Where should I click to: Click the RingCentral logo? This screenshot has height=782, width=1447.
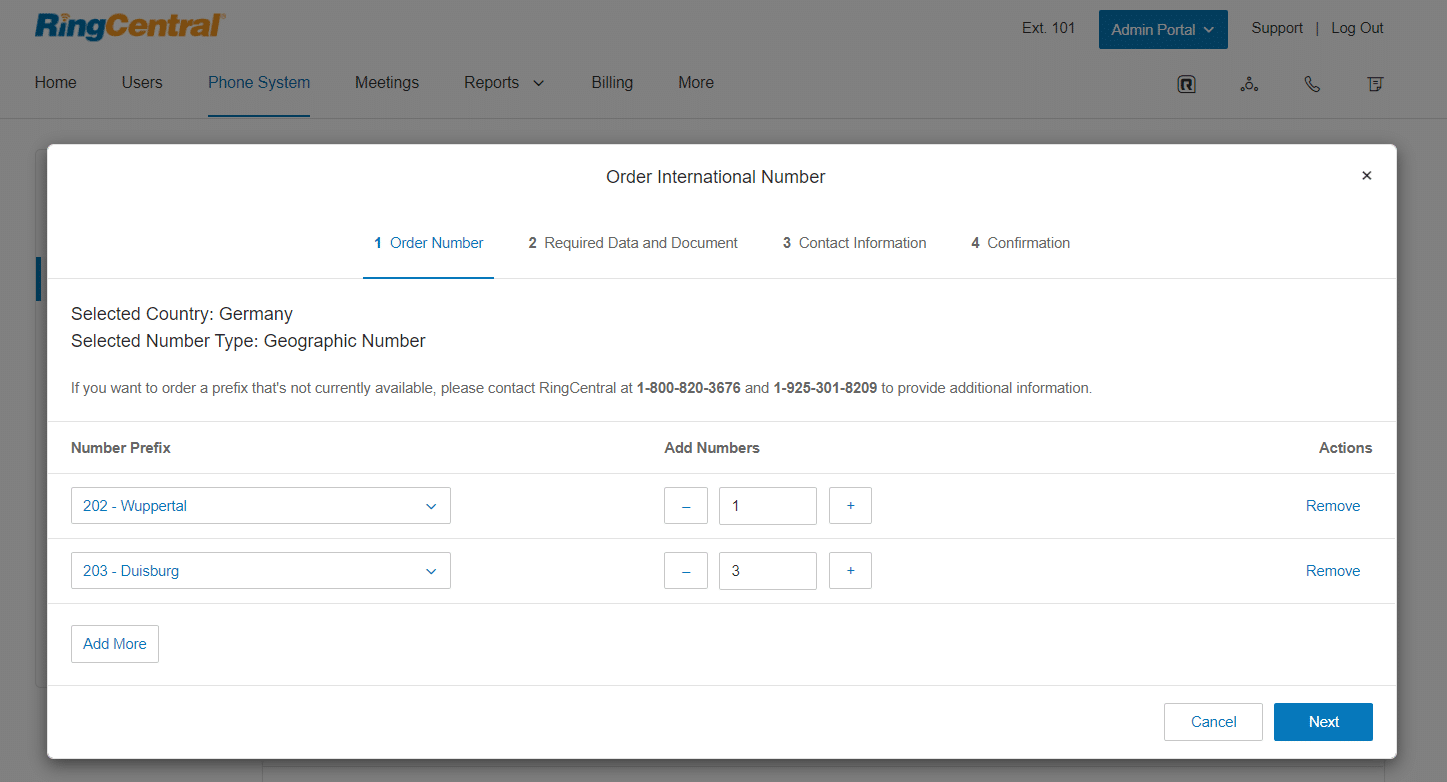pos(130,27)
